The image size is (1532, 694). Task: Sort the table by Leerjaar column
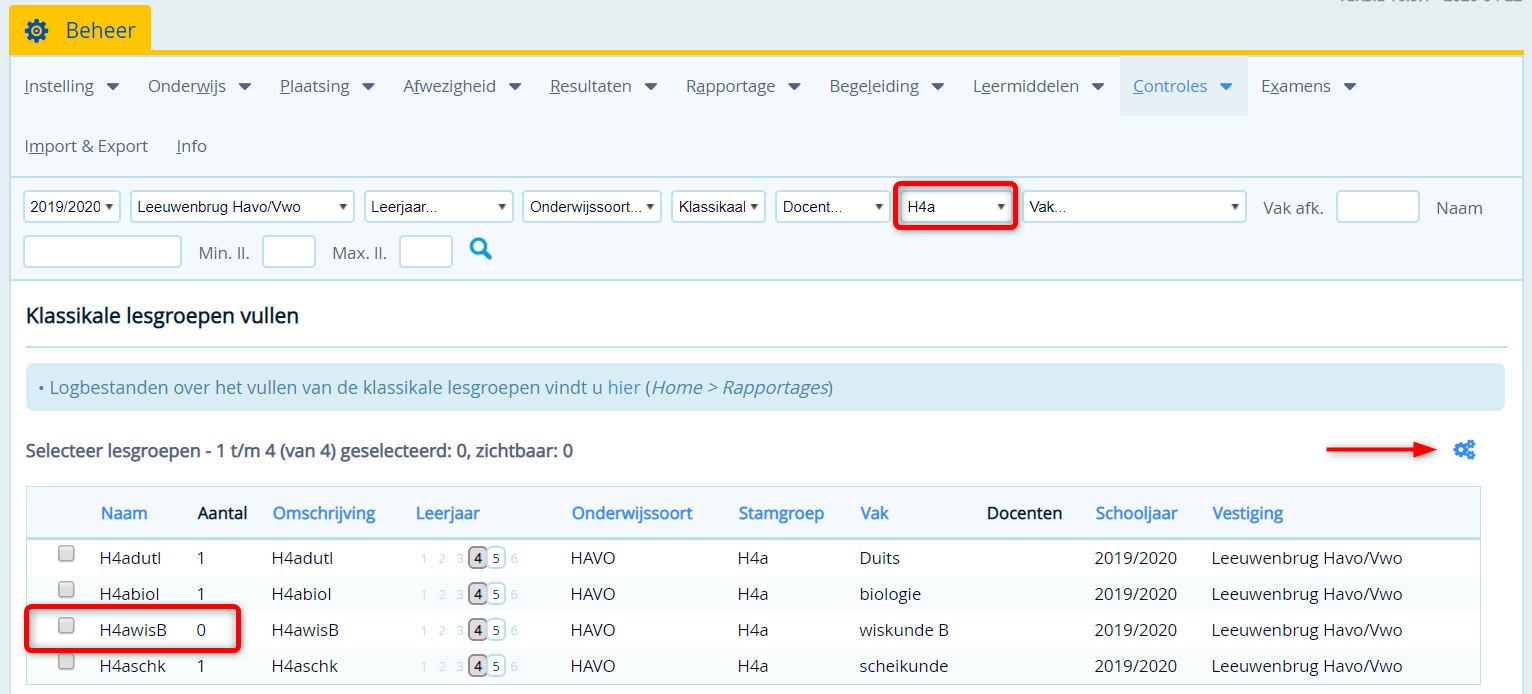pyautogui.click(x=448, y=513)
